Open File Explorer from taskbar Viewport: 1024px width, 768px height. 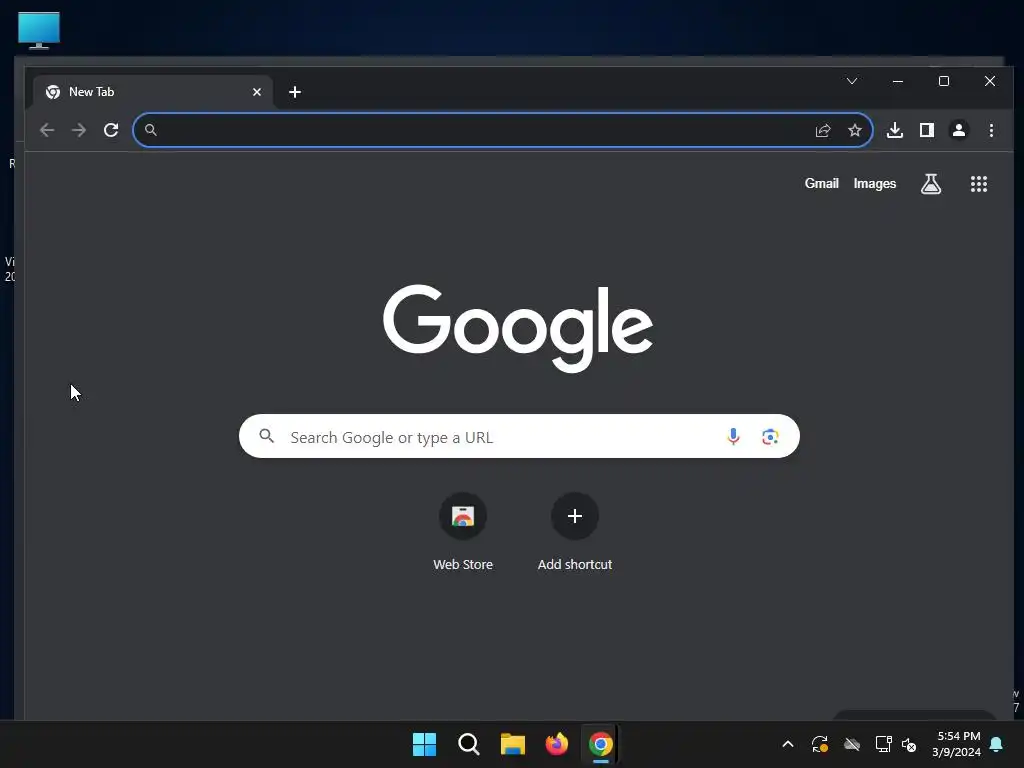(513, 744)
